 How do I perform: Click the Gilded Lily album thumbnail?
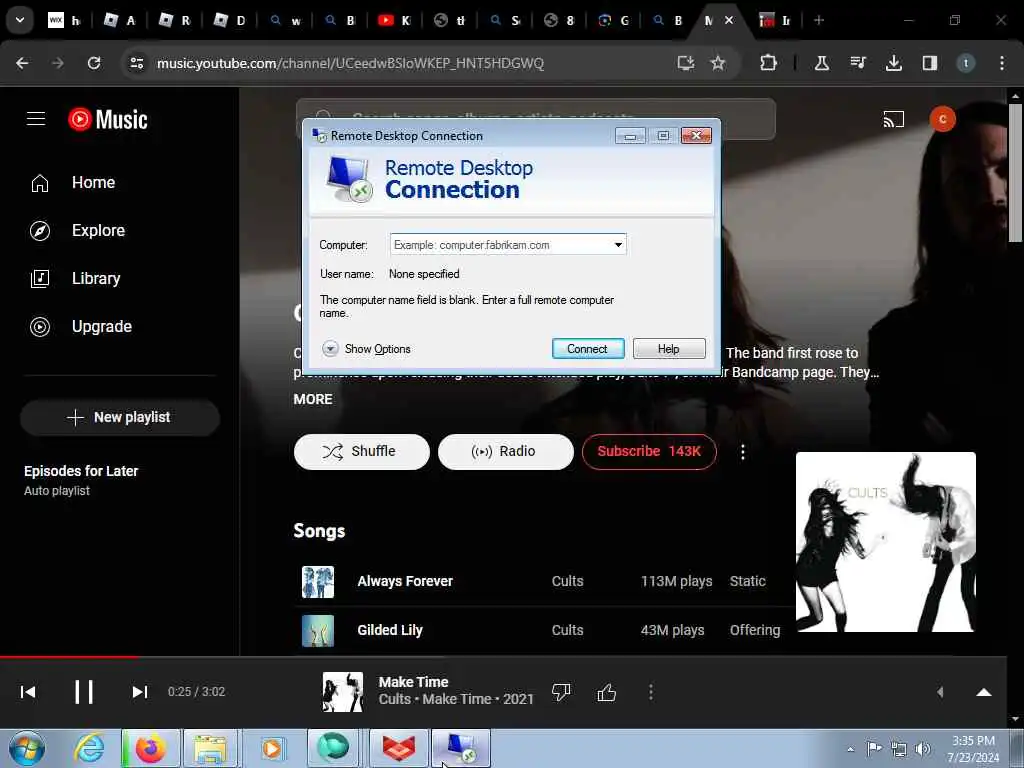318,631
